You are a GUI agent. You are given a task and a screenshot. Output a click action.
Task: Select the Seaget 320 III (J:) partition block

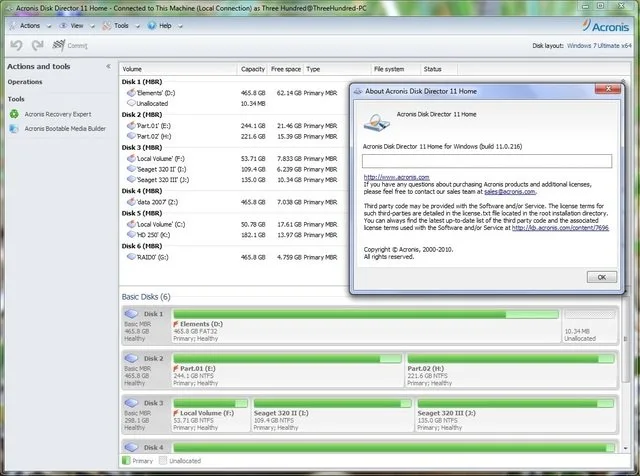(515, 415)
